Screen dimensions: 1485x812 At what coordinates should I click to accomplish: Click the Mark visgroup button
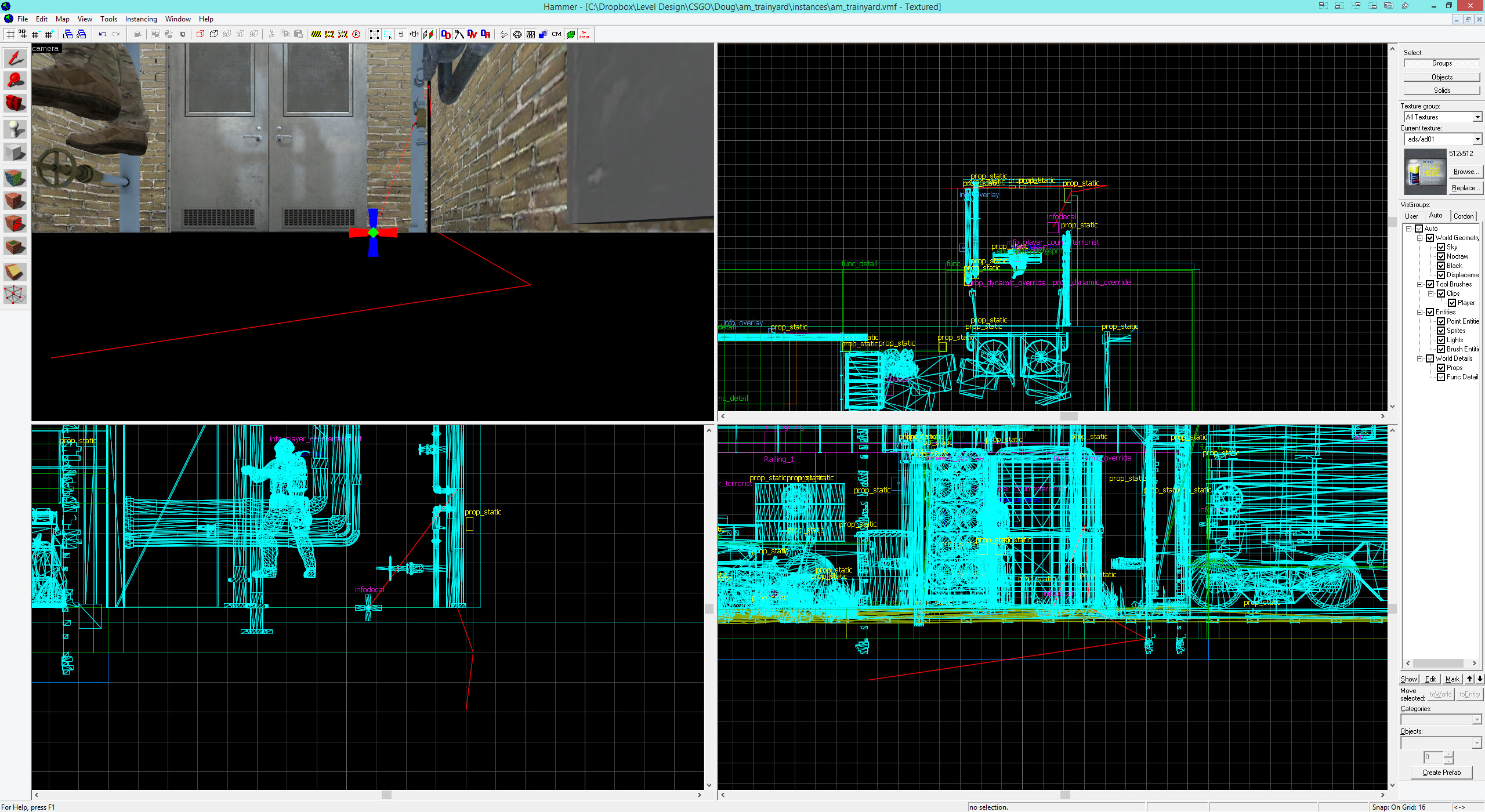(x=1452, y=679)
